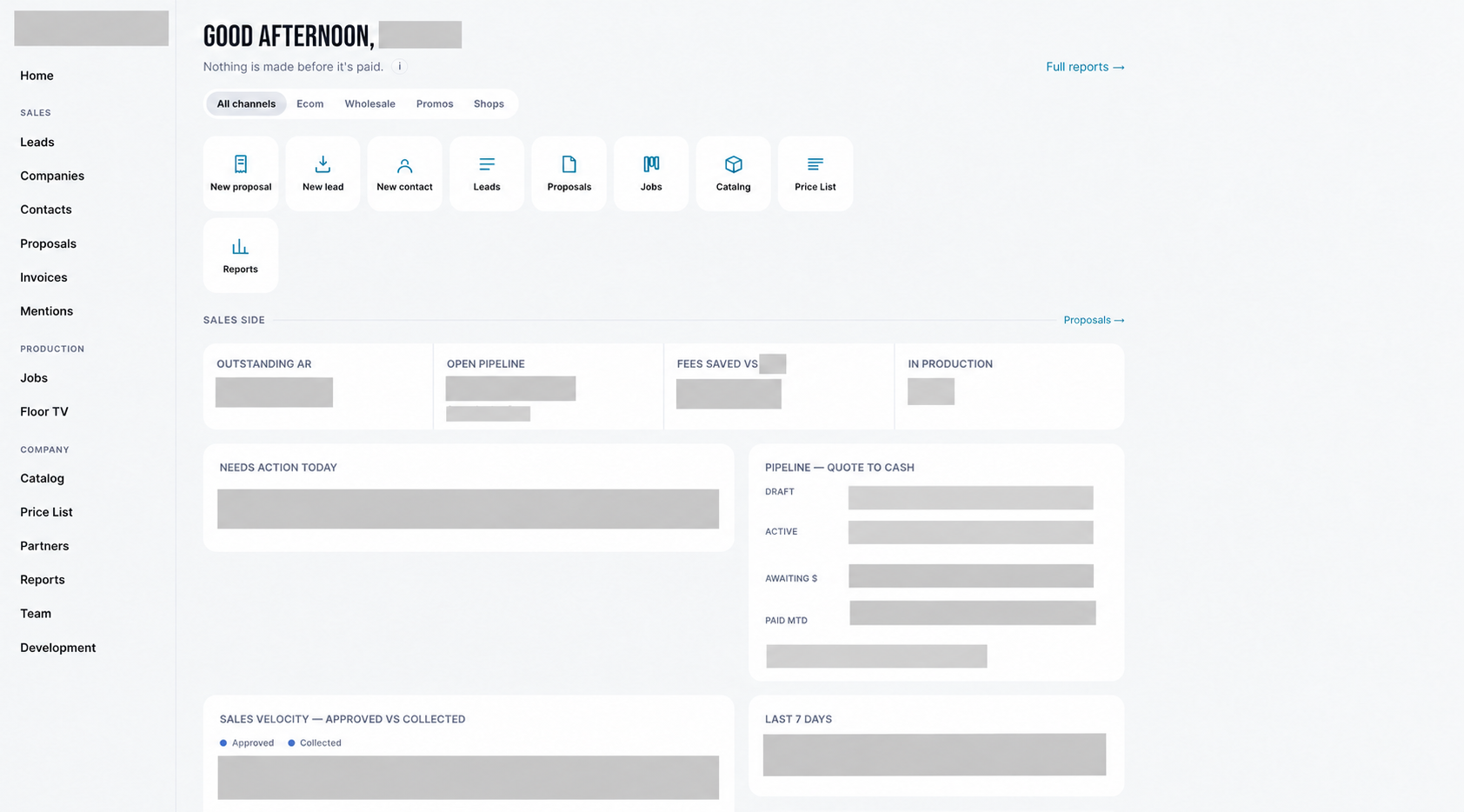Open Leads in the sidebar
The width and height of the screenshot is (1464, 812).
pos(37,143)
